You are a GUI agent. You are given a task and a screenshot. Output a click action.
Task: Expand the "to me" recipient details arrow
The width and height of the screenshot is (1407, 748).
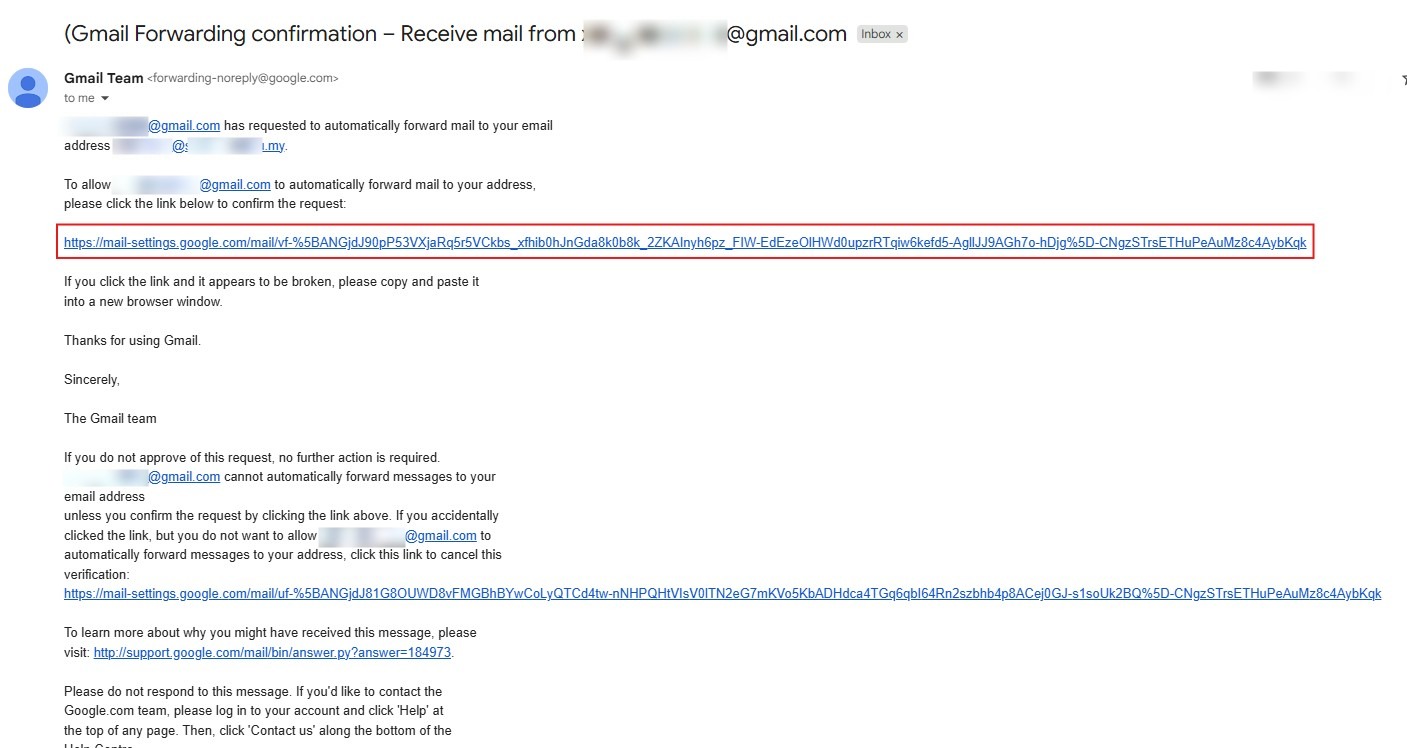(105, 99)
